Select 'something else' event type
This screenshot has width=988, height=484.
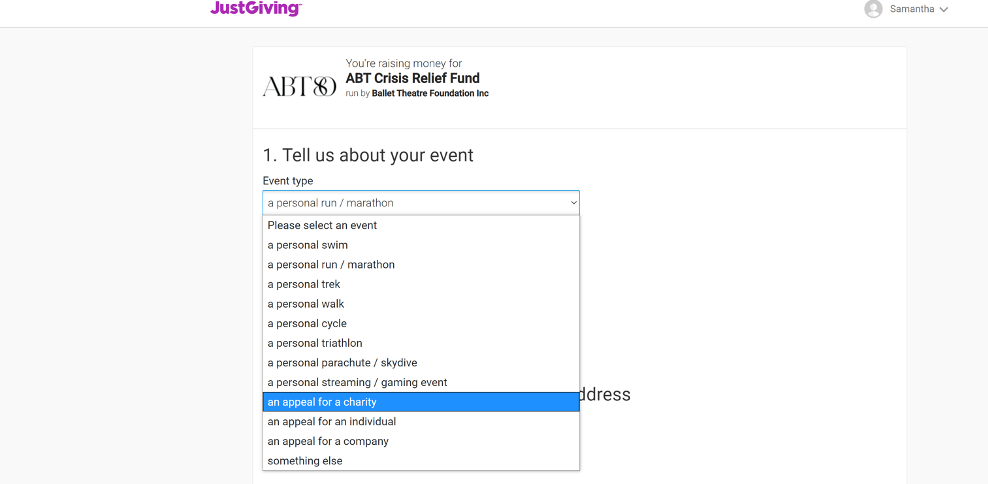point(421,461)
